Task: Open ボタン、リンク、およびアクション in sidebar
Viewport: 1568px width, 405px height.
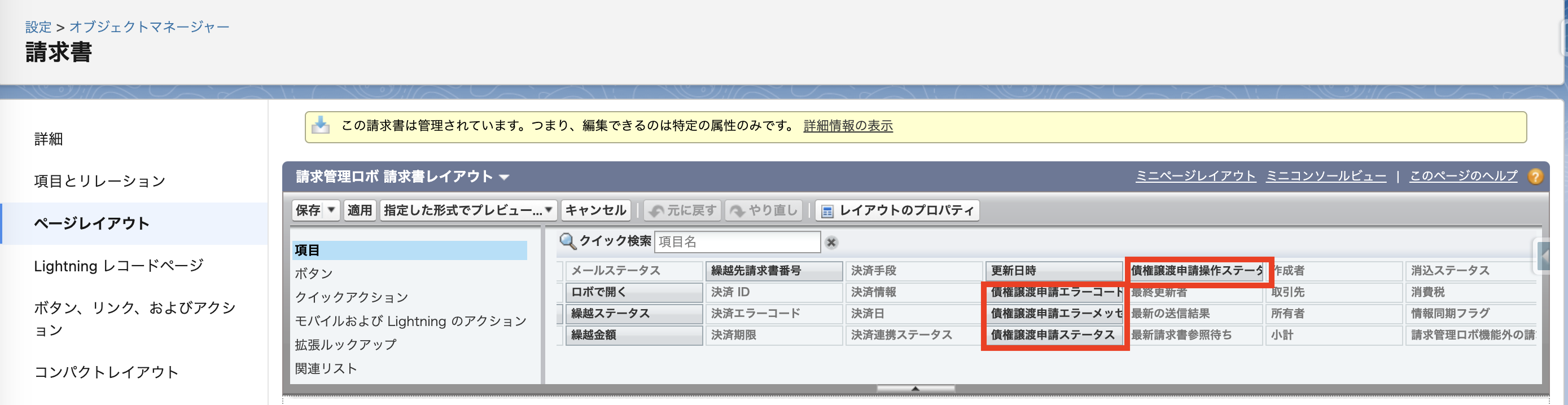Action: 134,319
